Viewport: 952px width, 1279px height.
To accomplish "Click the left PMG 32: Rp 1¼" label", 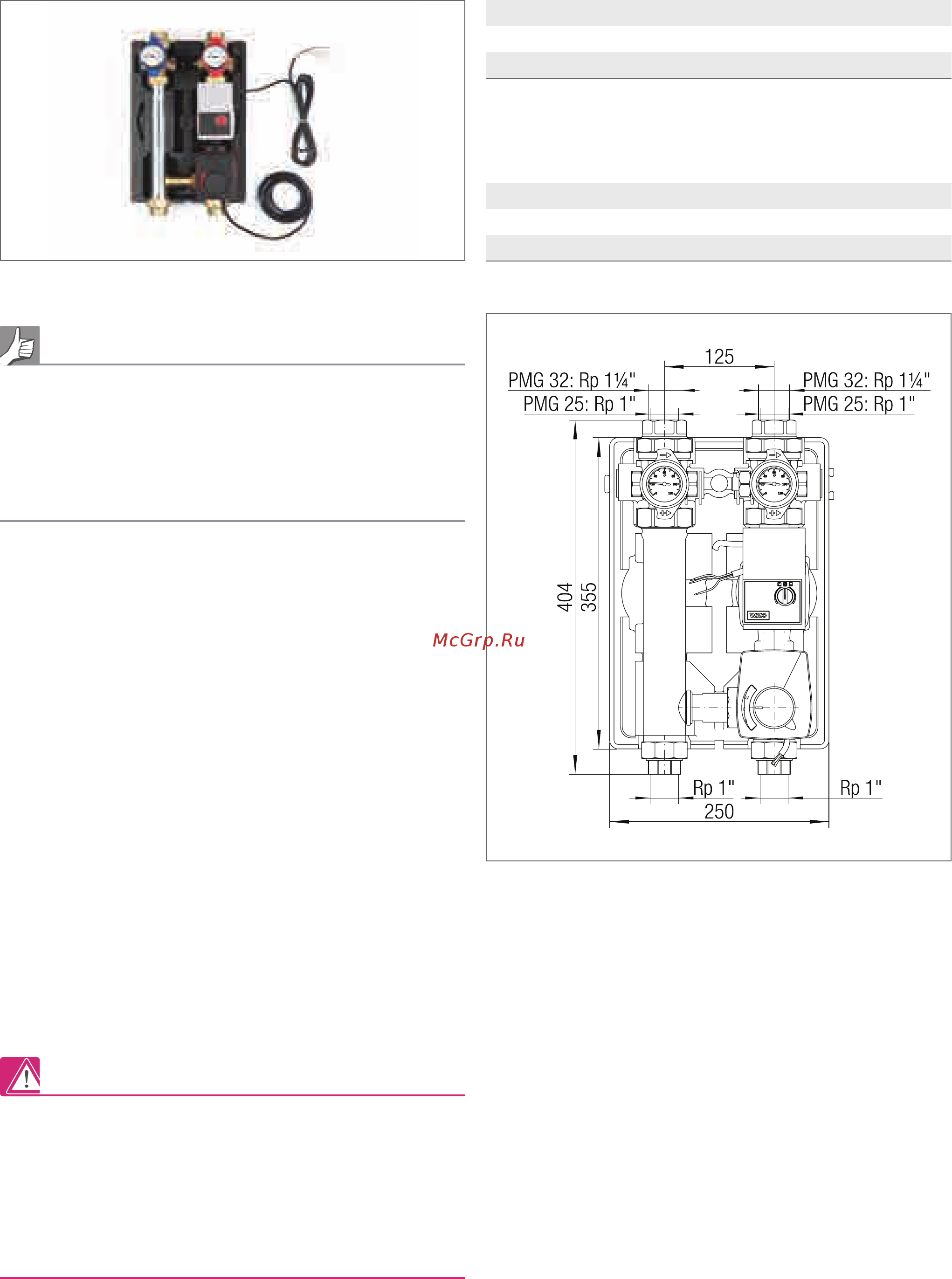I will 572,380.
